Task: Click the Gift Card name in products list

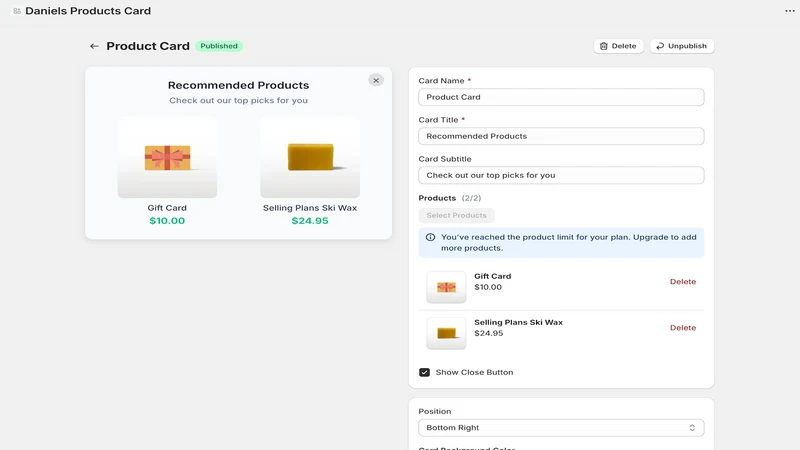Action: click(x=492, y=276)
